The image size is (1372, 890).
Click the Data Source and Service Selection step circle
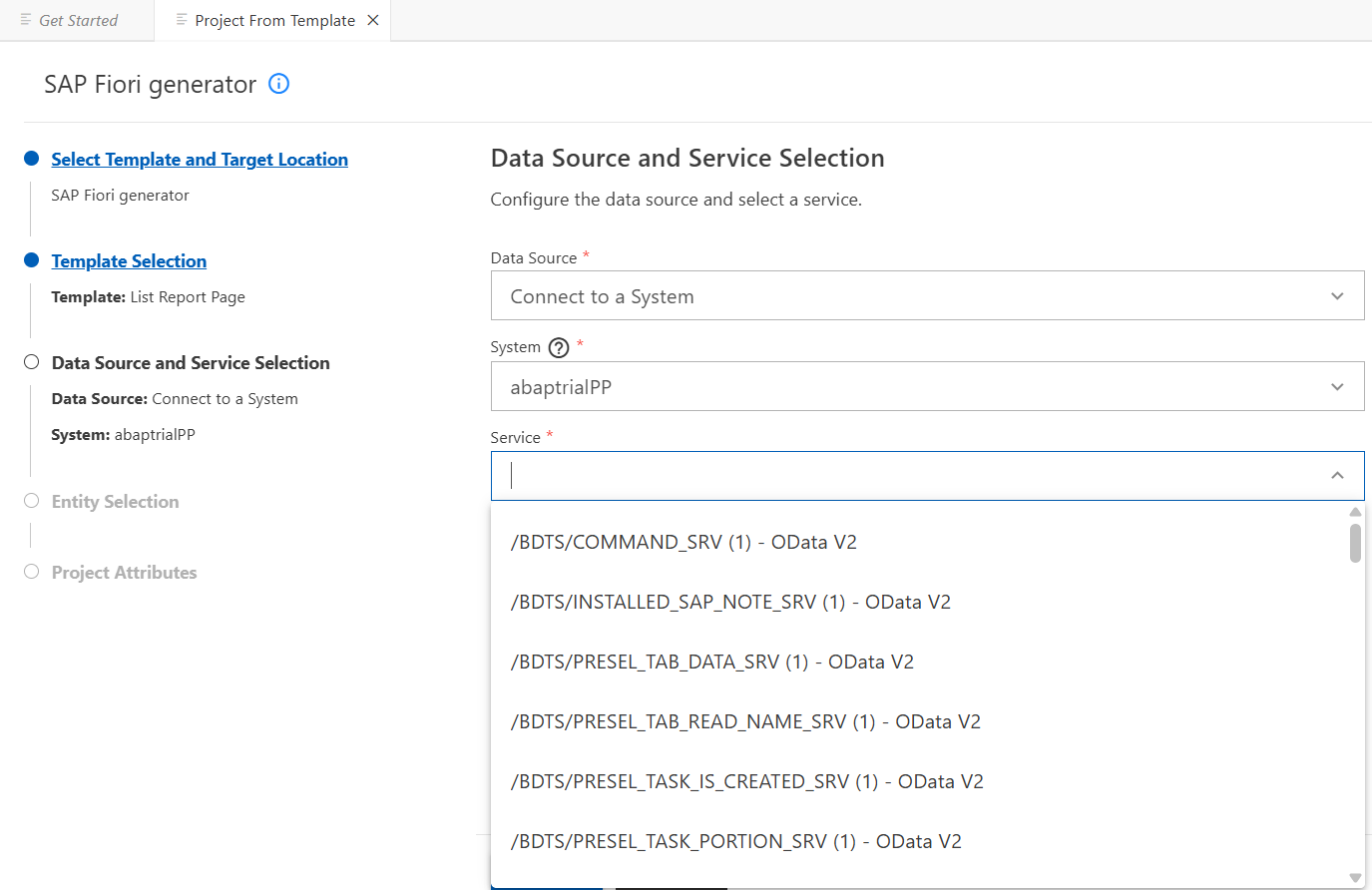click(x=32, y=362)
